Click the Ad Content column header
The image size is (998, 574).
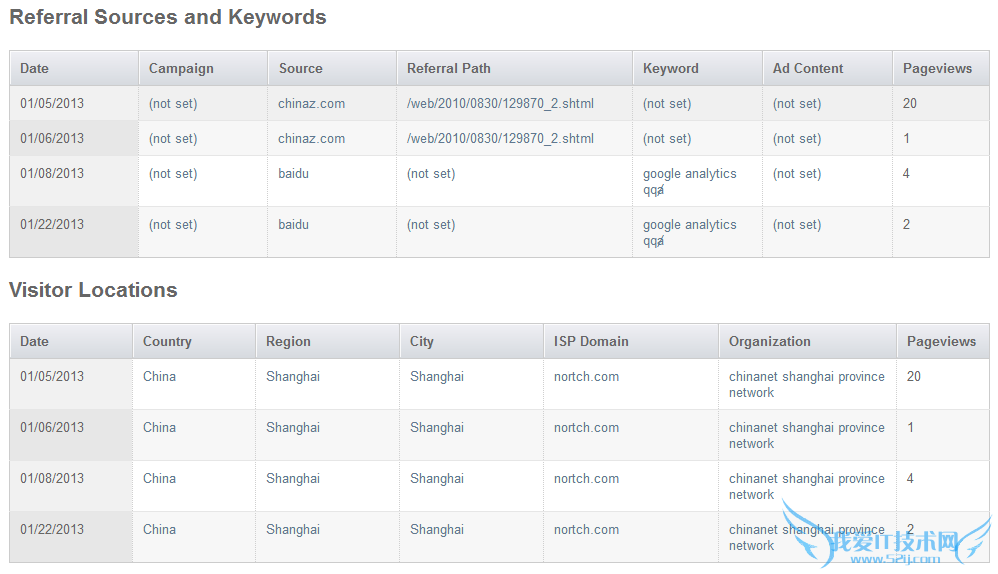pyautogui.click(x=807, y=68)
